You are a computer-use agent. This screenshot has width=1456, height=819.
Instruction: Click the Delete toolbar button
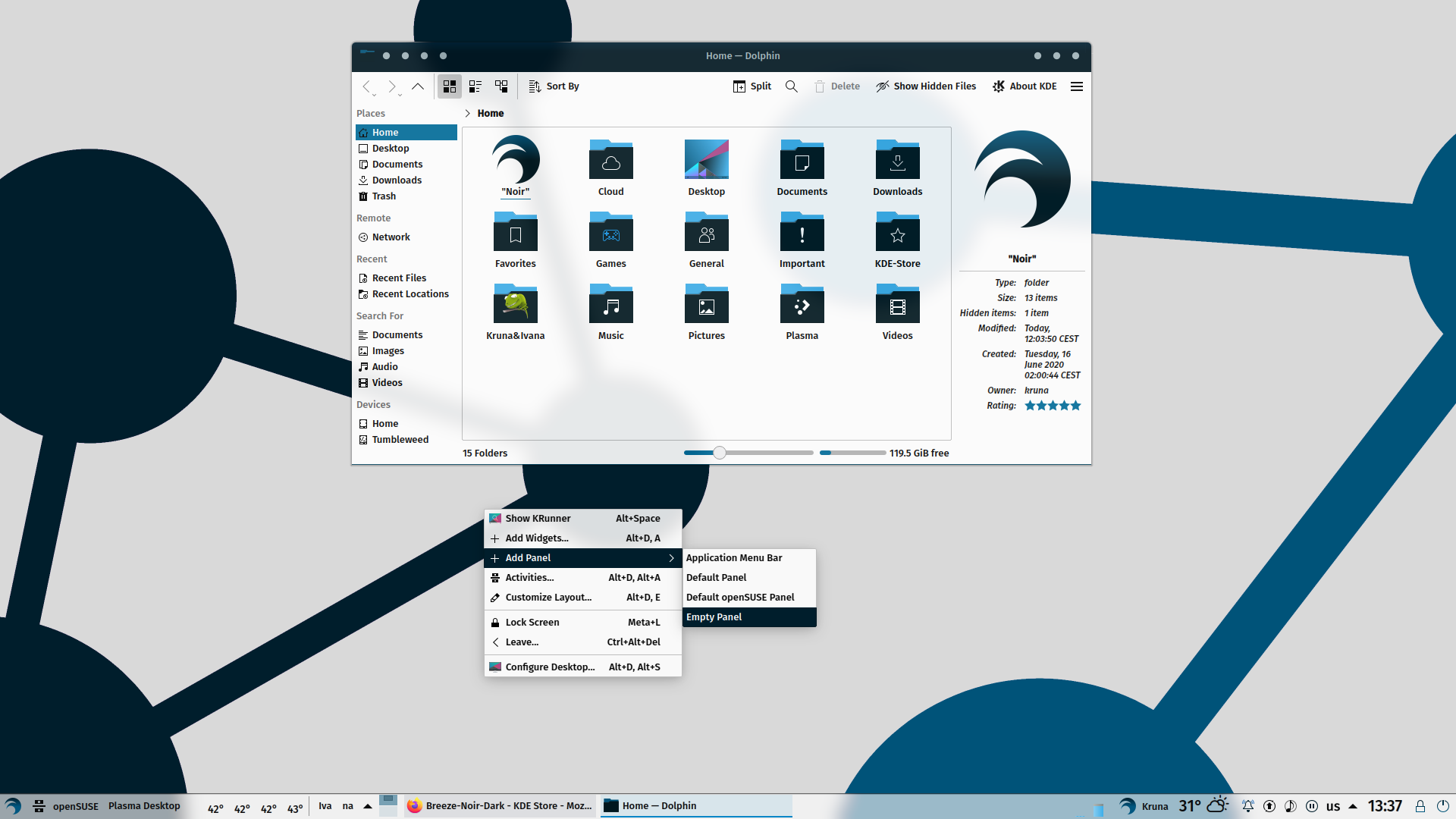click(x=837, y=86)
